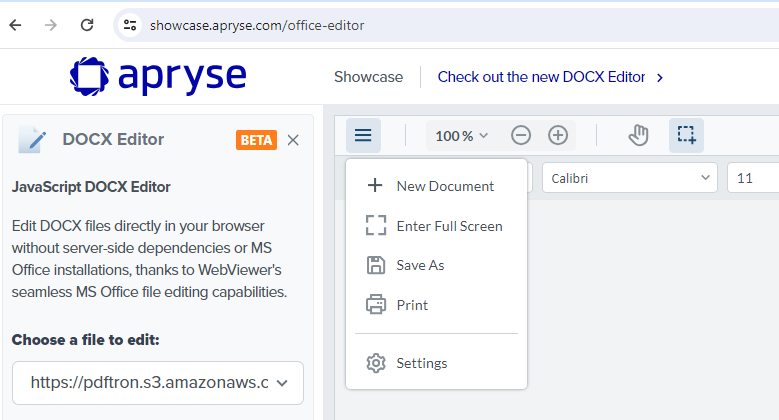Close the DOCX Editor panel
This screenshot has height=420, width=779.
[293, 140]
